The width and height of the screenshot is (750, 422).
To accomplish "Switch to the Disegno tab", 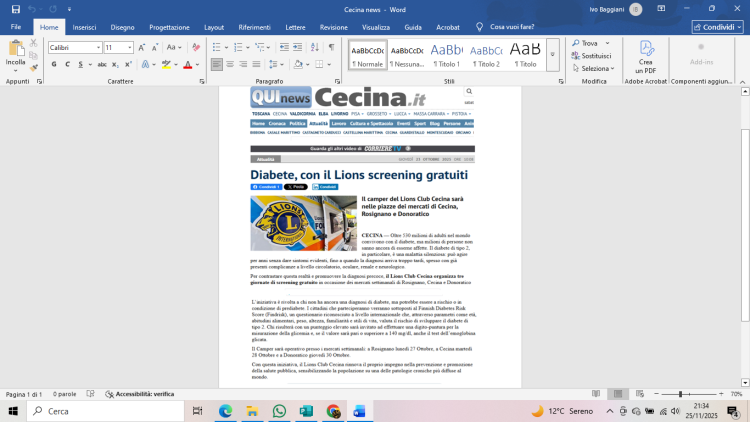I will [x=122, y=27].
